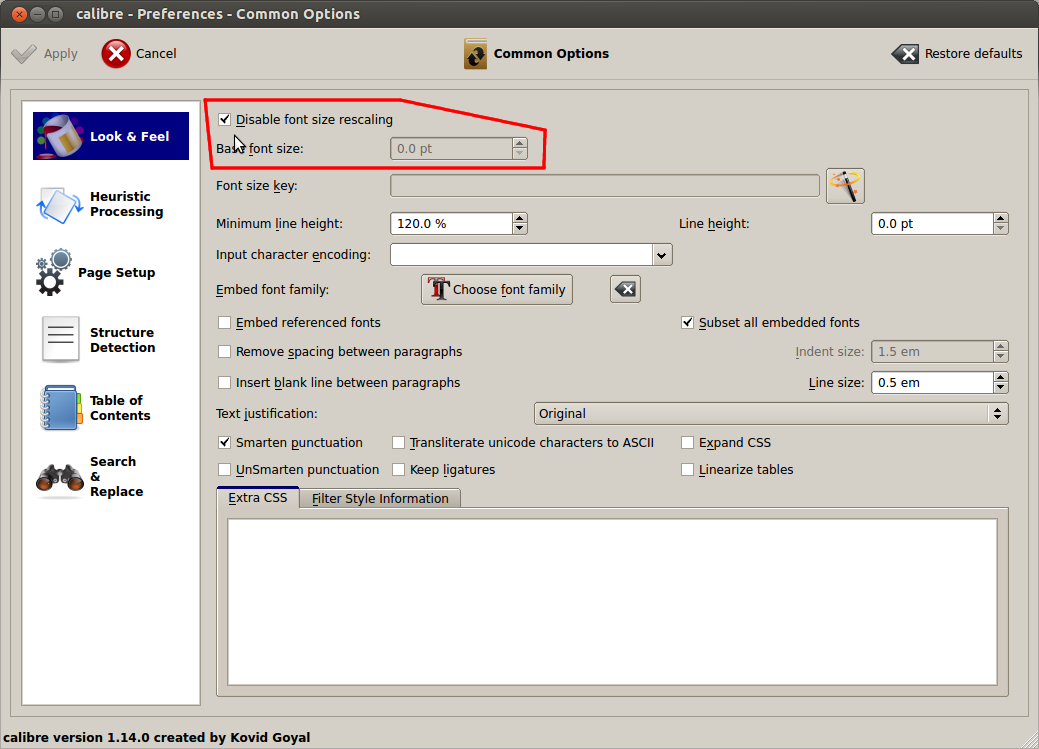Click the Common Options book icon
This screenshot has height=749, width=1039.
click(x=475, y=54)
